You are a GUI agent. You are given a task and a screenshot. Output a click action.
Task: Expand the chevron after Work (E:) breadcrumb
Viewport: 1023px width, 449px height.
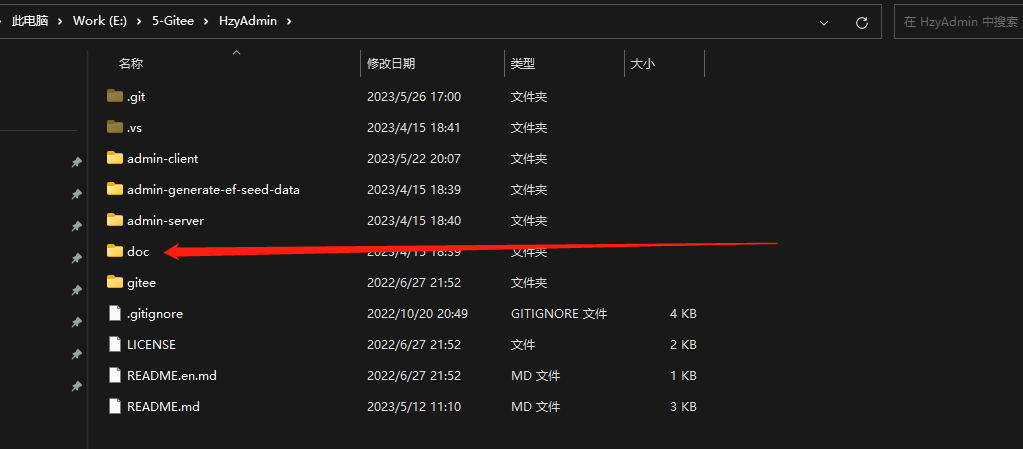click(144, 21)
